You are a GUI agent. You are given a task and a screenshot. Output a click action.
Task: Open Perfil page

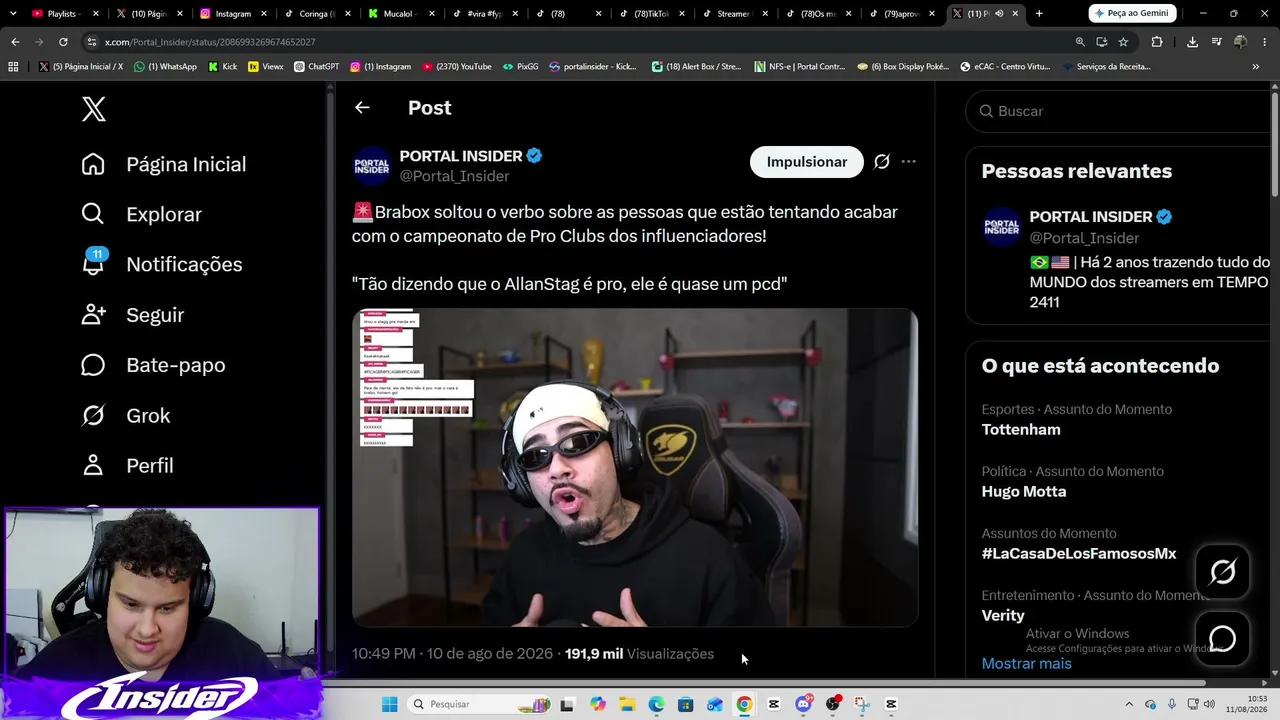pos(127,465)
